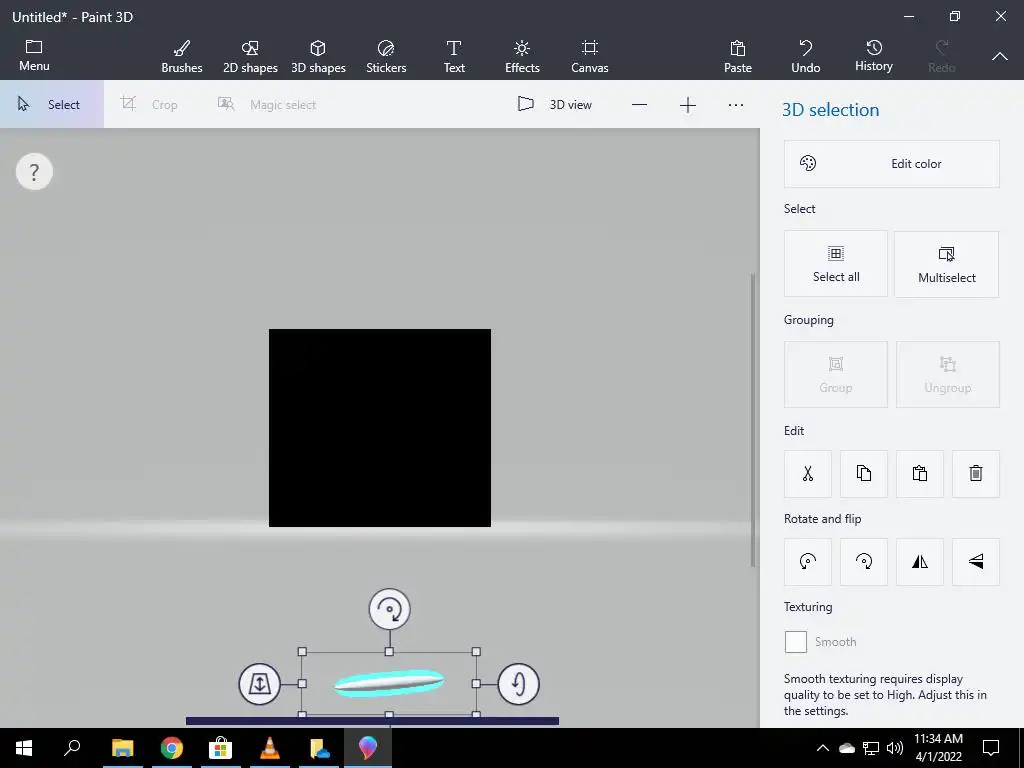Flip the object horizontally

click(920, 562)
